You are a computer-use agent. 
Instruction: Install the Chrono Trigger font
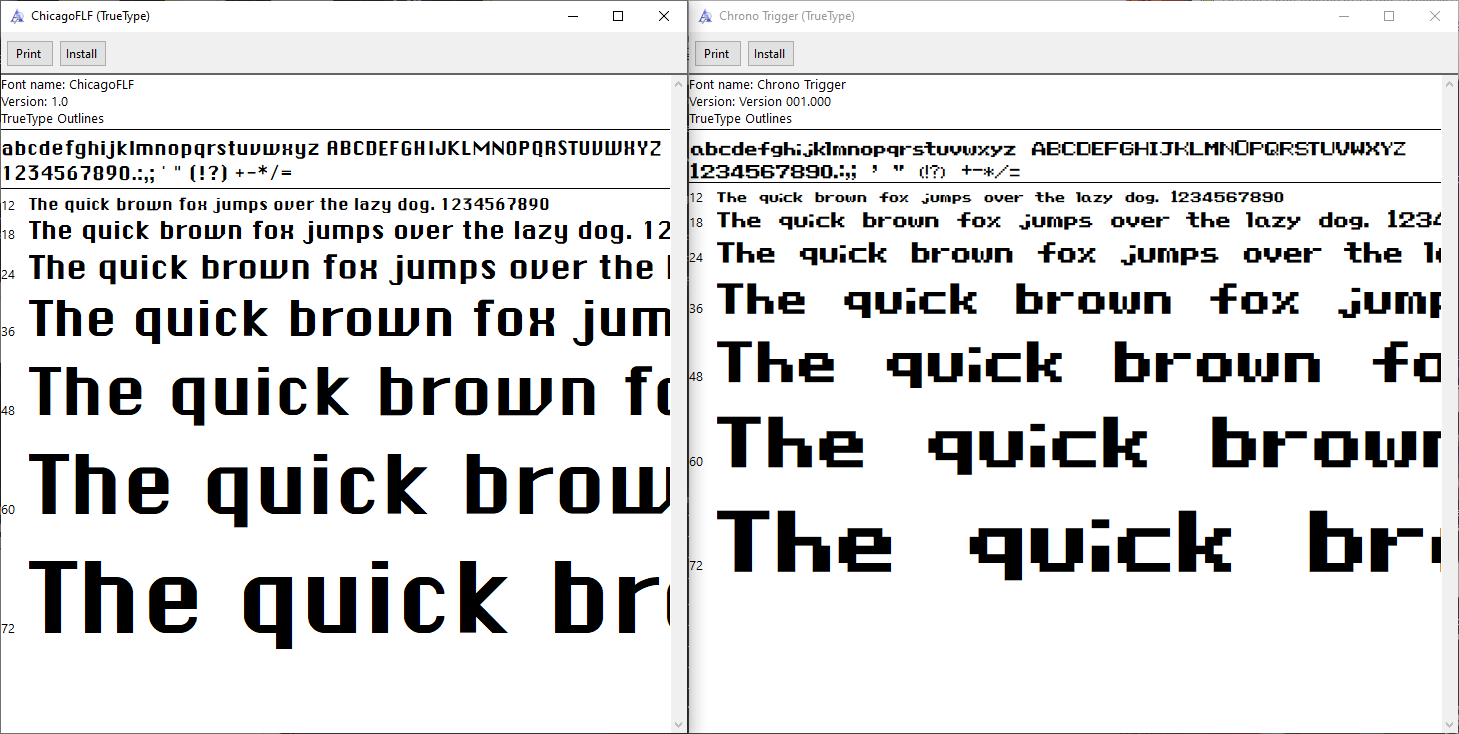pos(769,54)
